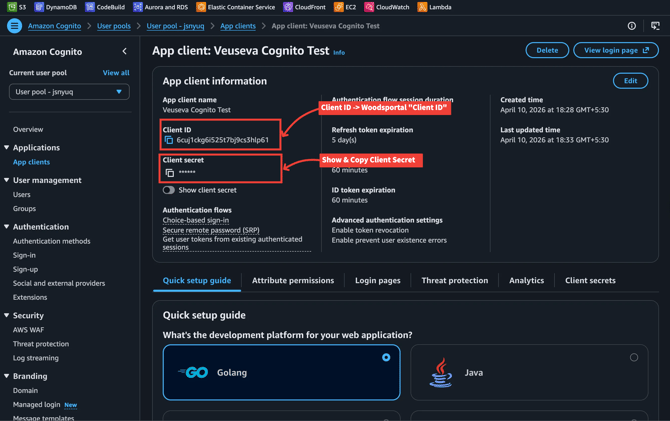Open the CloudFront shortcut icon
The height and width of the screenshot is (421, 670).
coord(288,7)
